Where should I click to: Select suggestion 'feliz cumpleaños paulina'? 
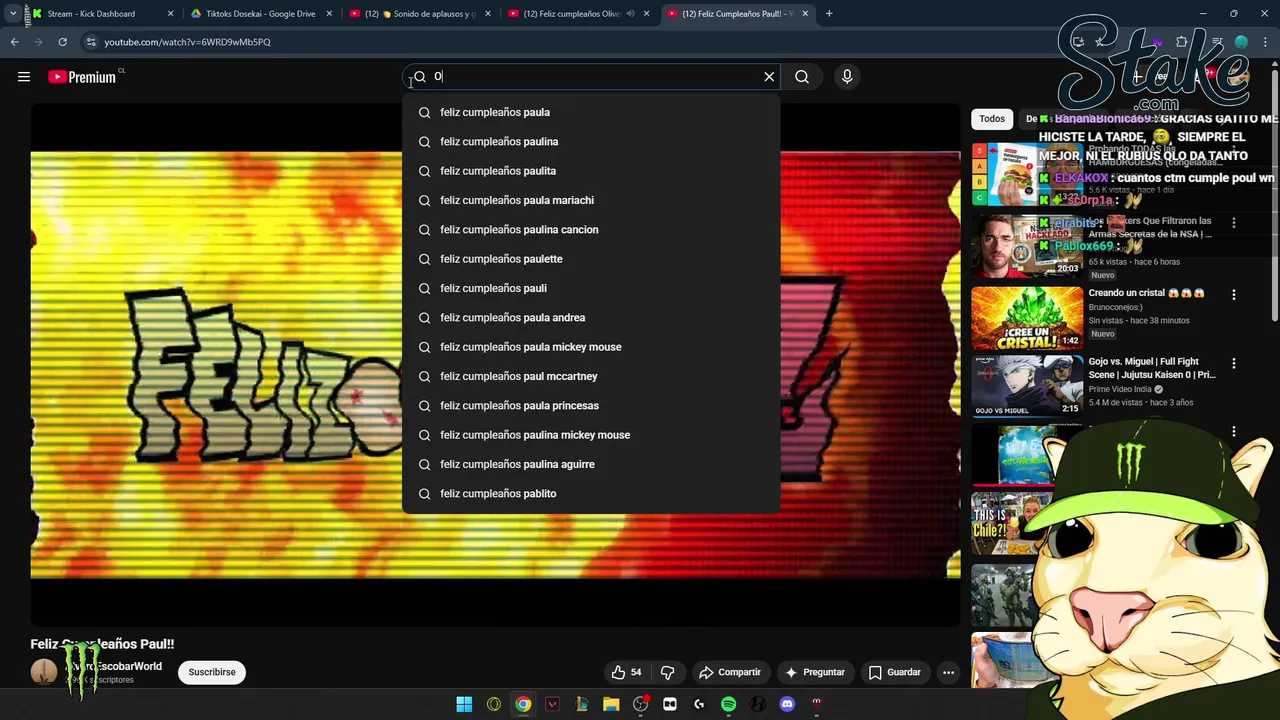tap(591, 141)
